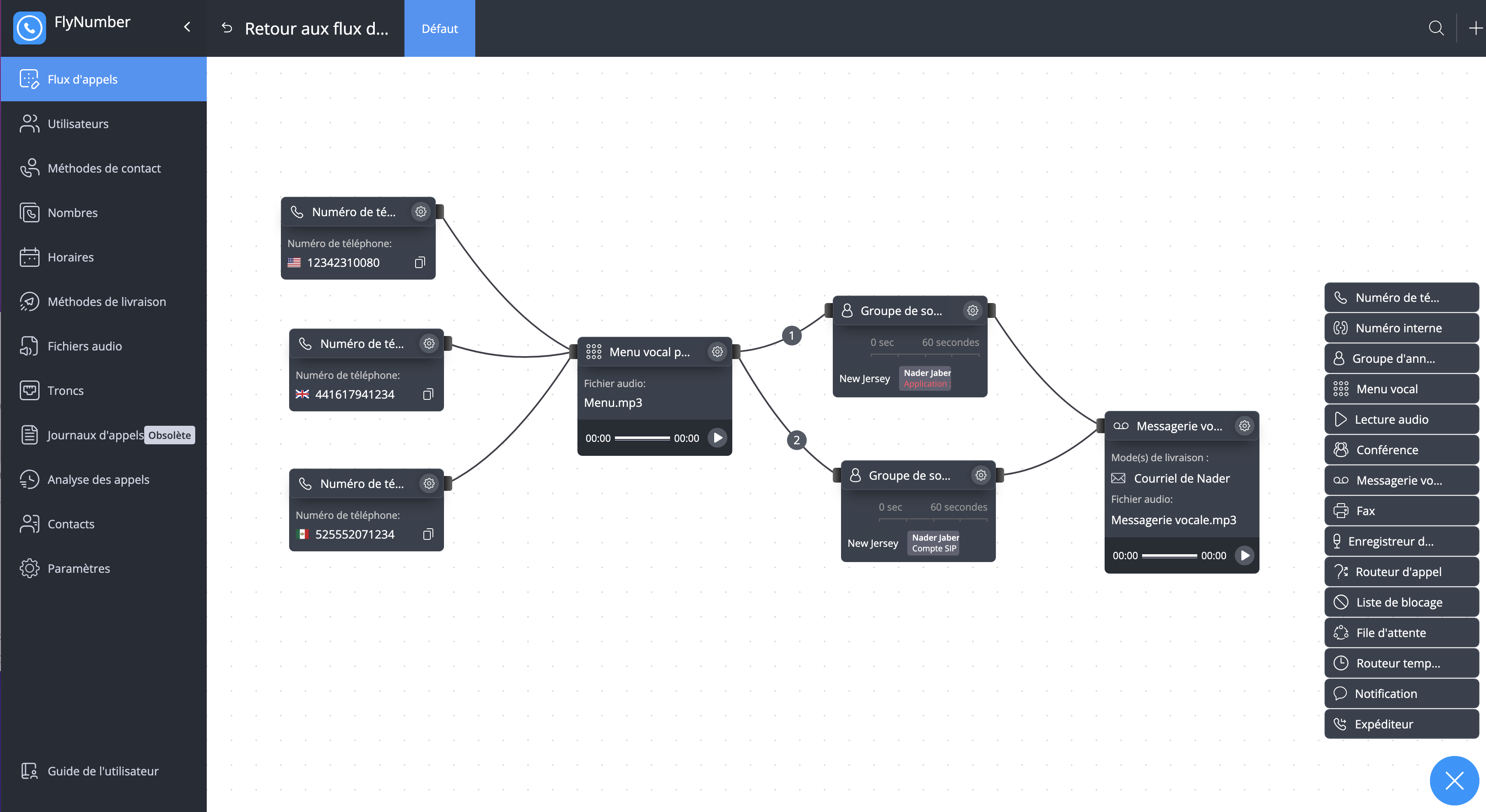Add a Messagerie vo... node from palette
Image resolution: width=1486 pixels, height=812 pixels.
coord(1402,480)
